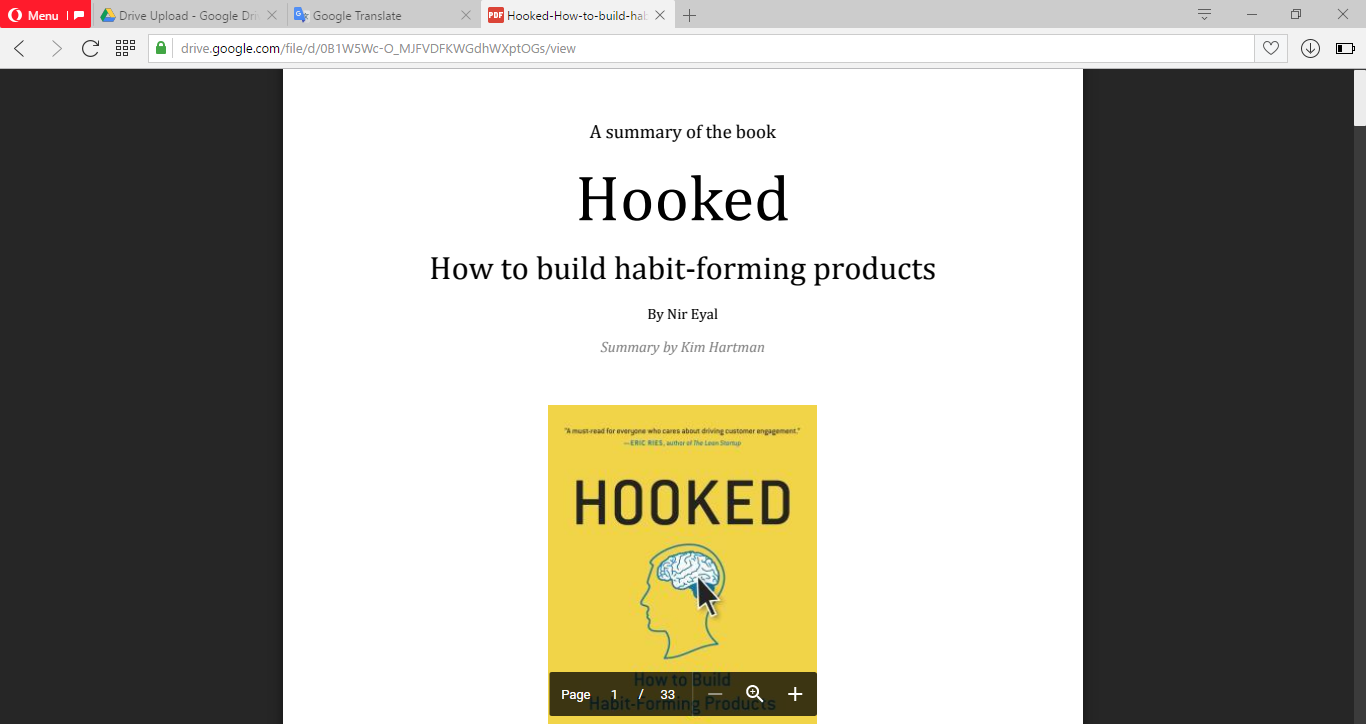Zoom out with the minus icon
The height and width of the screenshot is (724, 1366).
coord(715,694)
